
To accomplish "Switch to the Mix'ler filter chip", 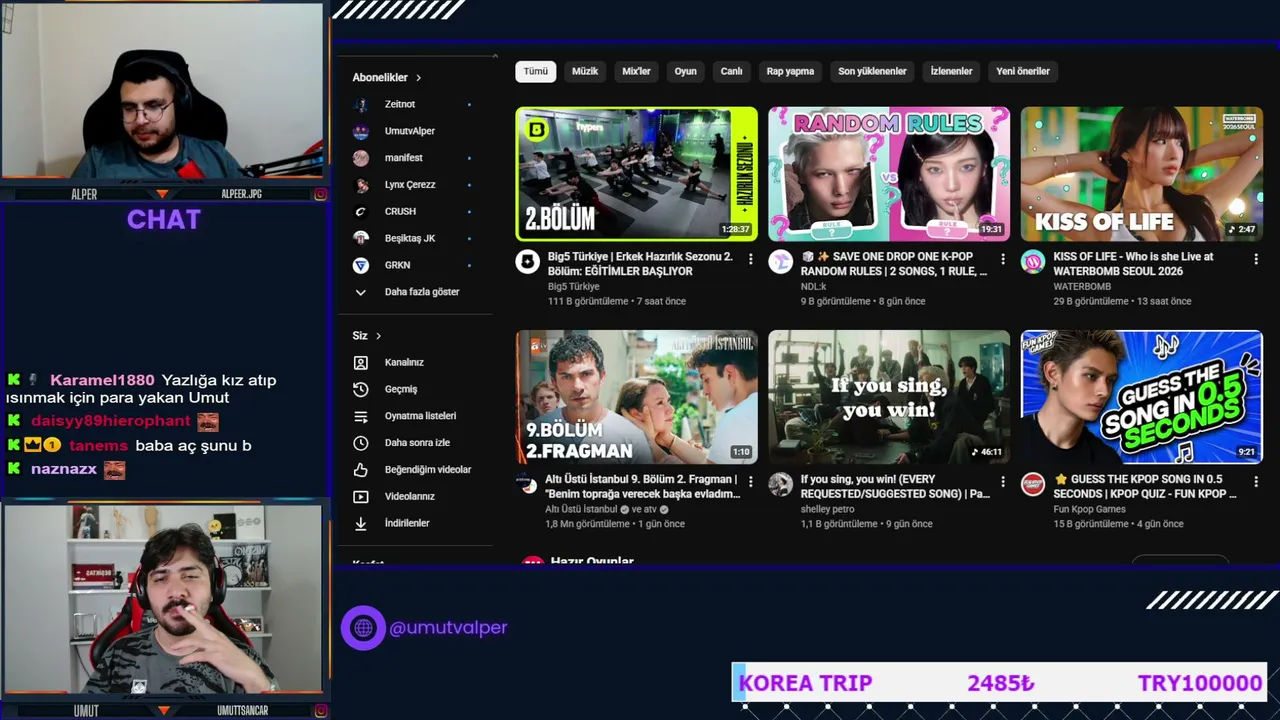I will click(x=636, y=71).
